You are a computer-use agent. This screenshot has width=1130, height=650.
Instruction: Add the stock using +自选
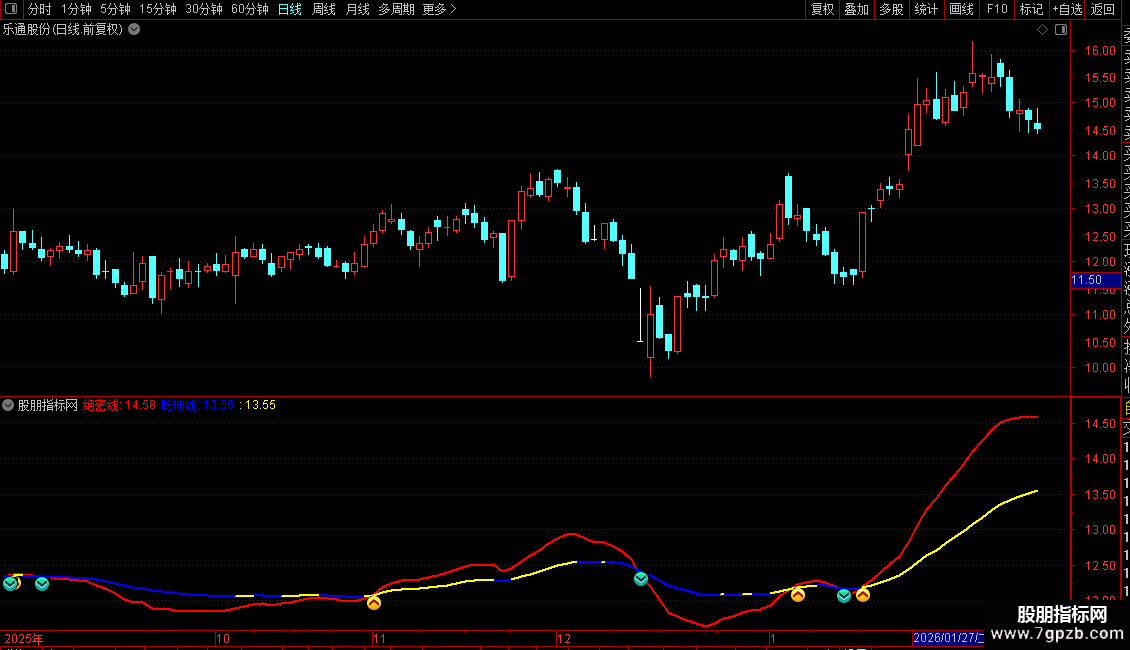tap(1067, 9)
